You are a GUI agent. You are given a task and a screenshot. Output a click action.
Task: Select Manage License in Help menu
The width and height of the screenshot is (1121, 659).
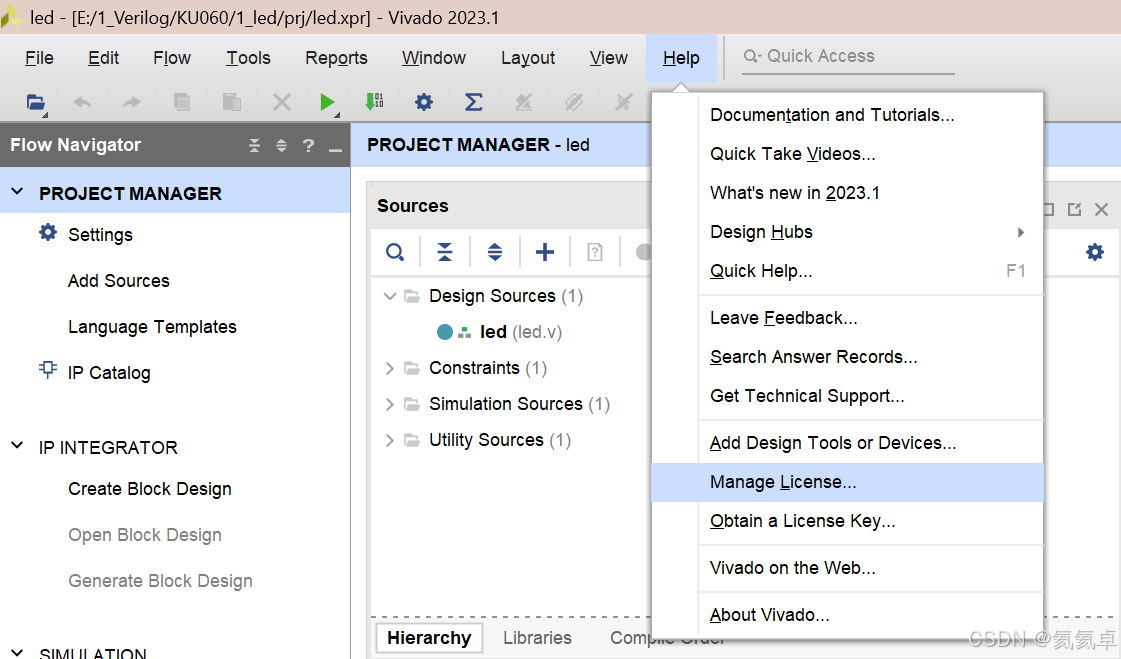tap(848, 482)
